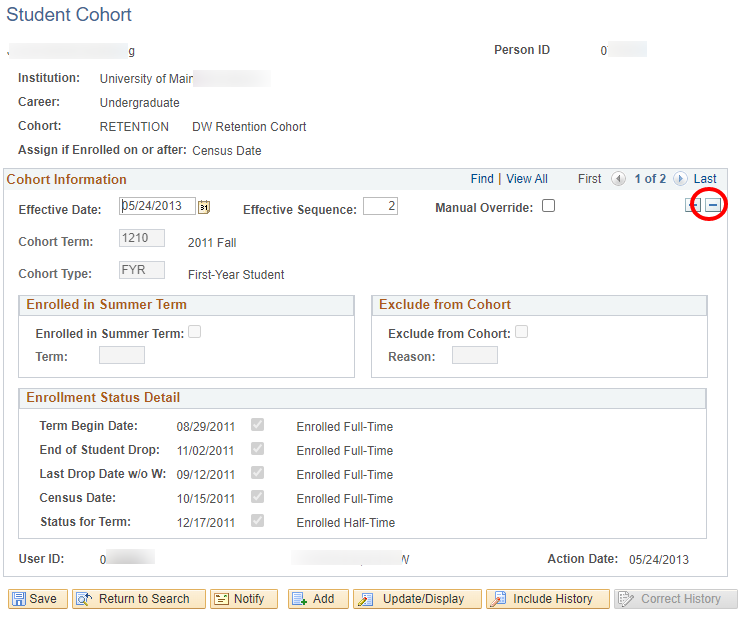Click the Effective Date input field
Viewport: 748px width, 621px height.
click(157, 206)
